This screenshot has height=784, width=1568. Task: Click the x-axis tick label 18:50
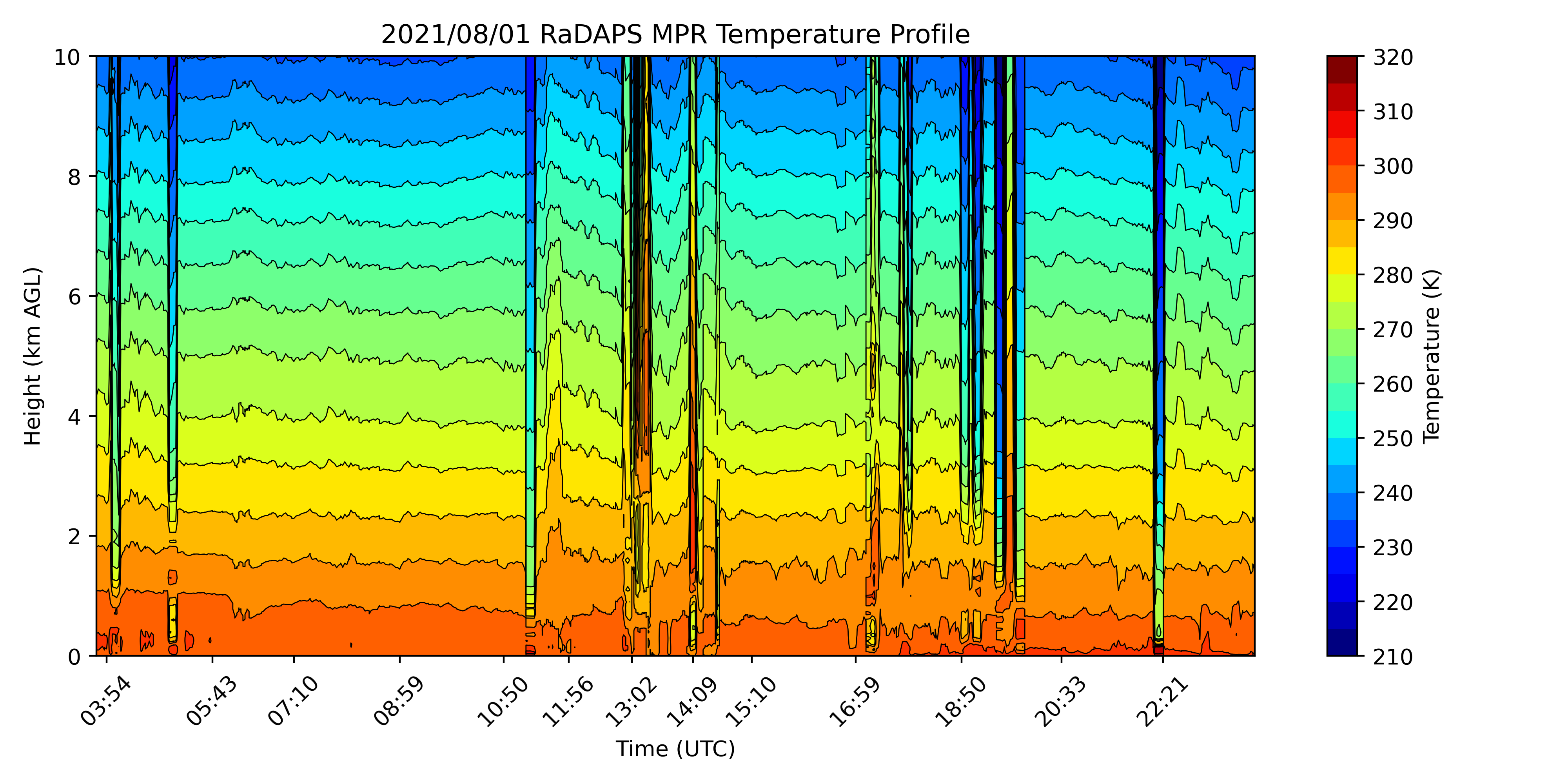tap(960, 701)
